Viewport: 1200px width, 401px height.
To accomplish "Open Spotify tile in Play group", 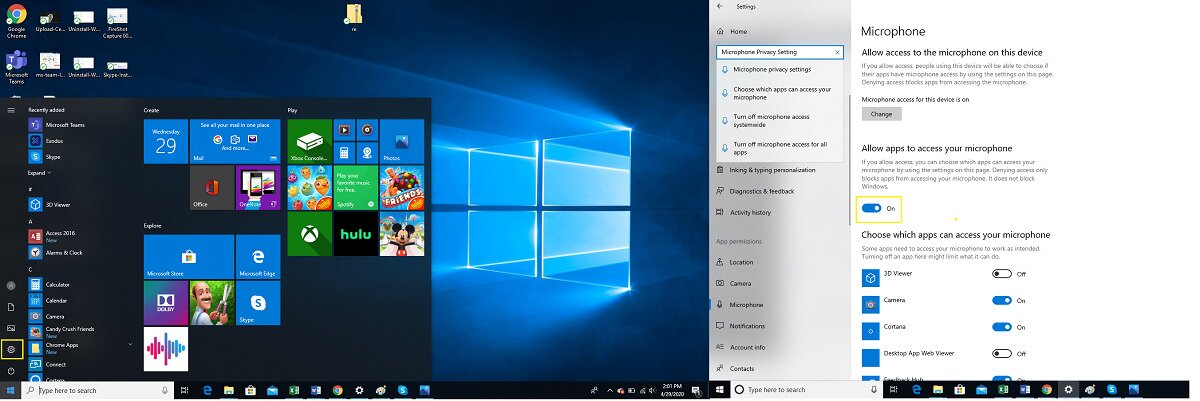I will pyautogui.click(x=355, y=187).
